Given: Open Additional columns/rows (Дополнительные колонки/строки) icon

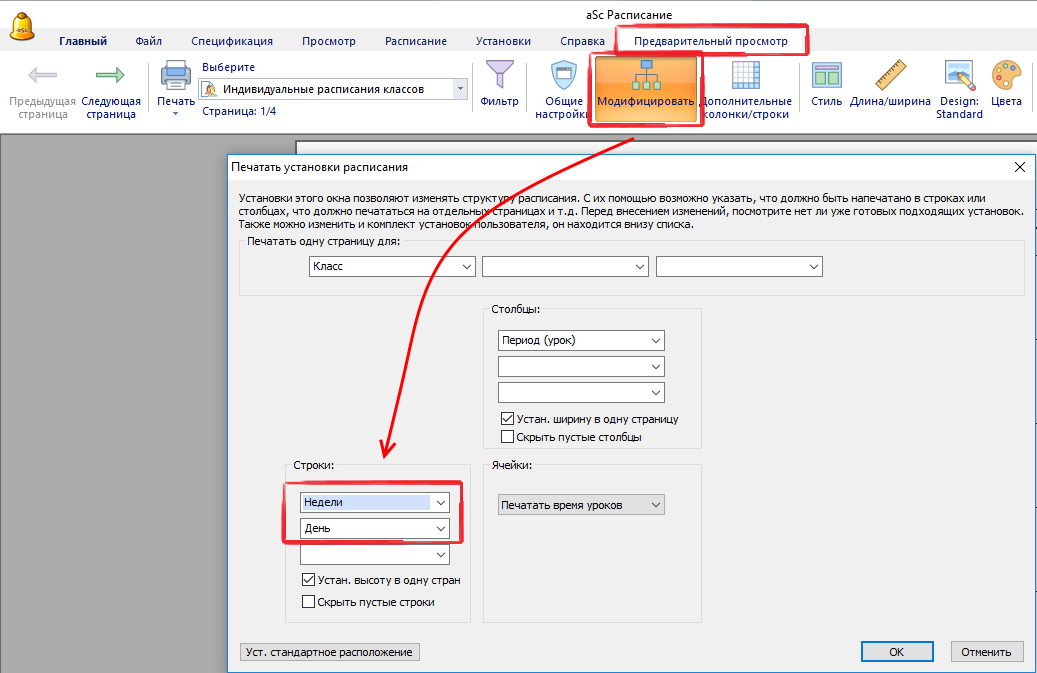Looking at the screenshot, I should coord(745,77).
